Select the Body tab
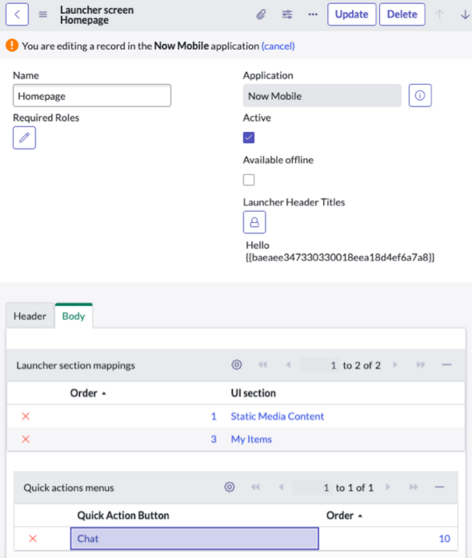The width and height of the screenshot is (472, 558). click(x=74, y=316)
